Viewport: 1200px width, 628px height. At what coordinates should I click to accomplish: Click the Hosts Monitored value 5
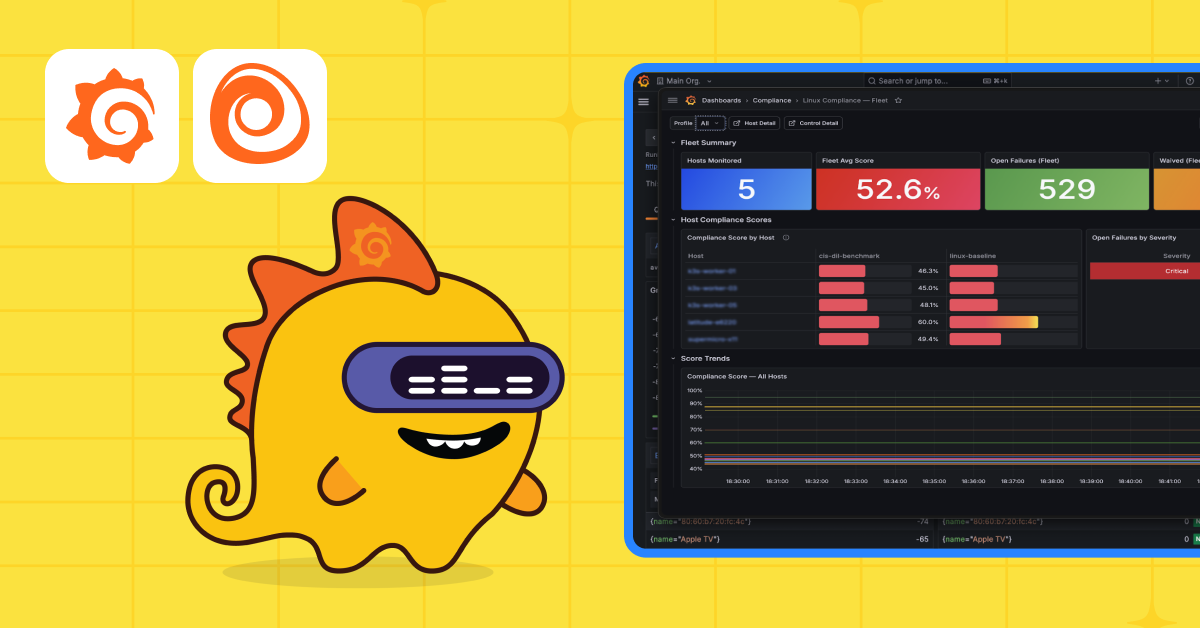click(746, 189)
